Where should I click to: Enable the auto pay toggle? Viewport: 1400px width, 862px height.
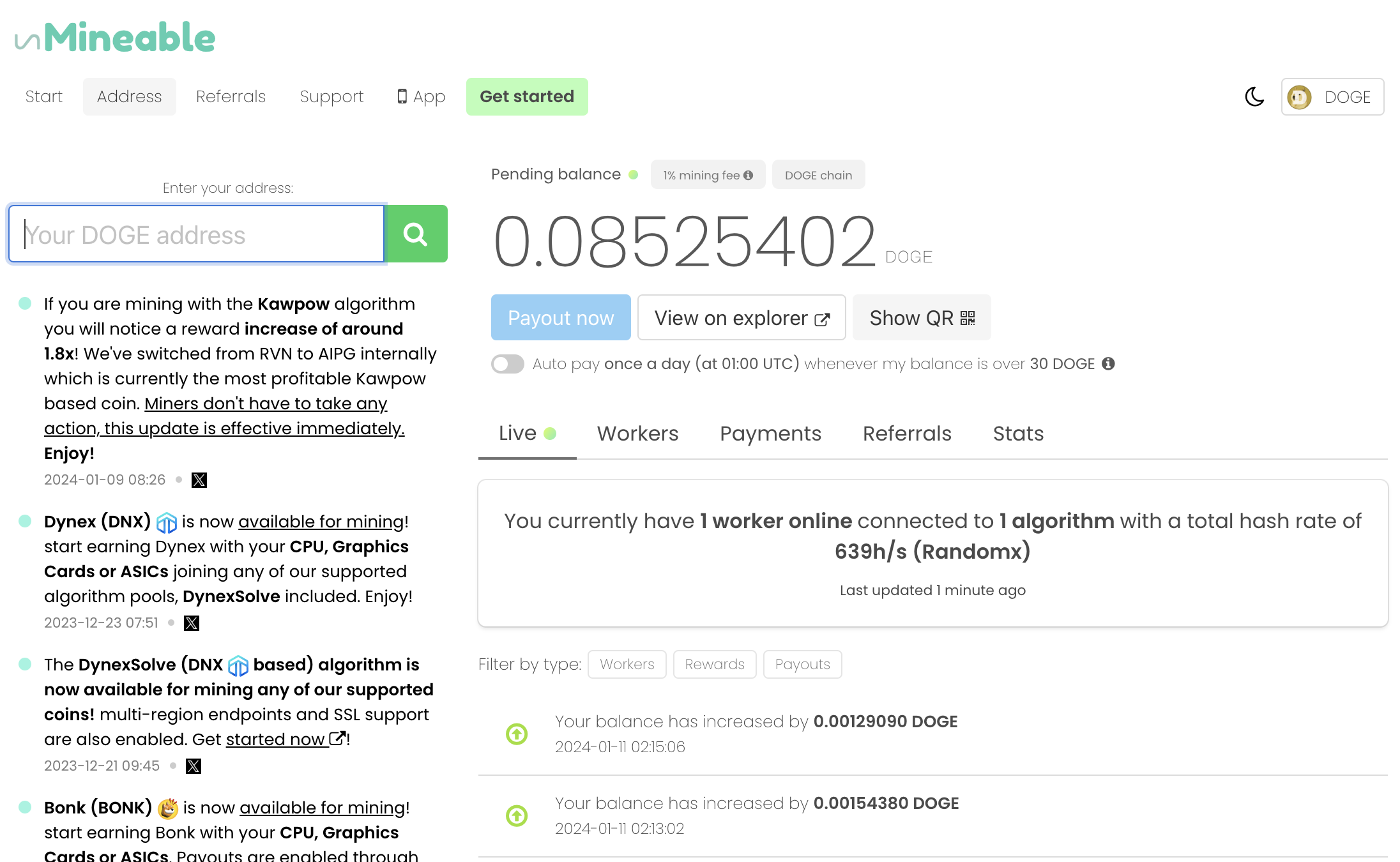tap(508, 364)
